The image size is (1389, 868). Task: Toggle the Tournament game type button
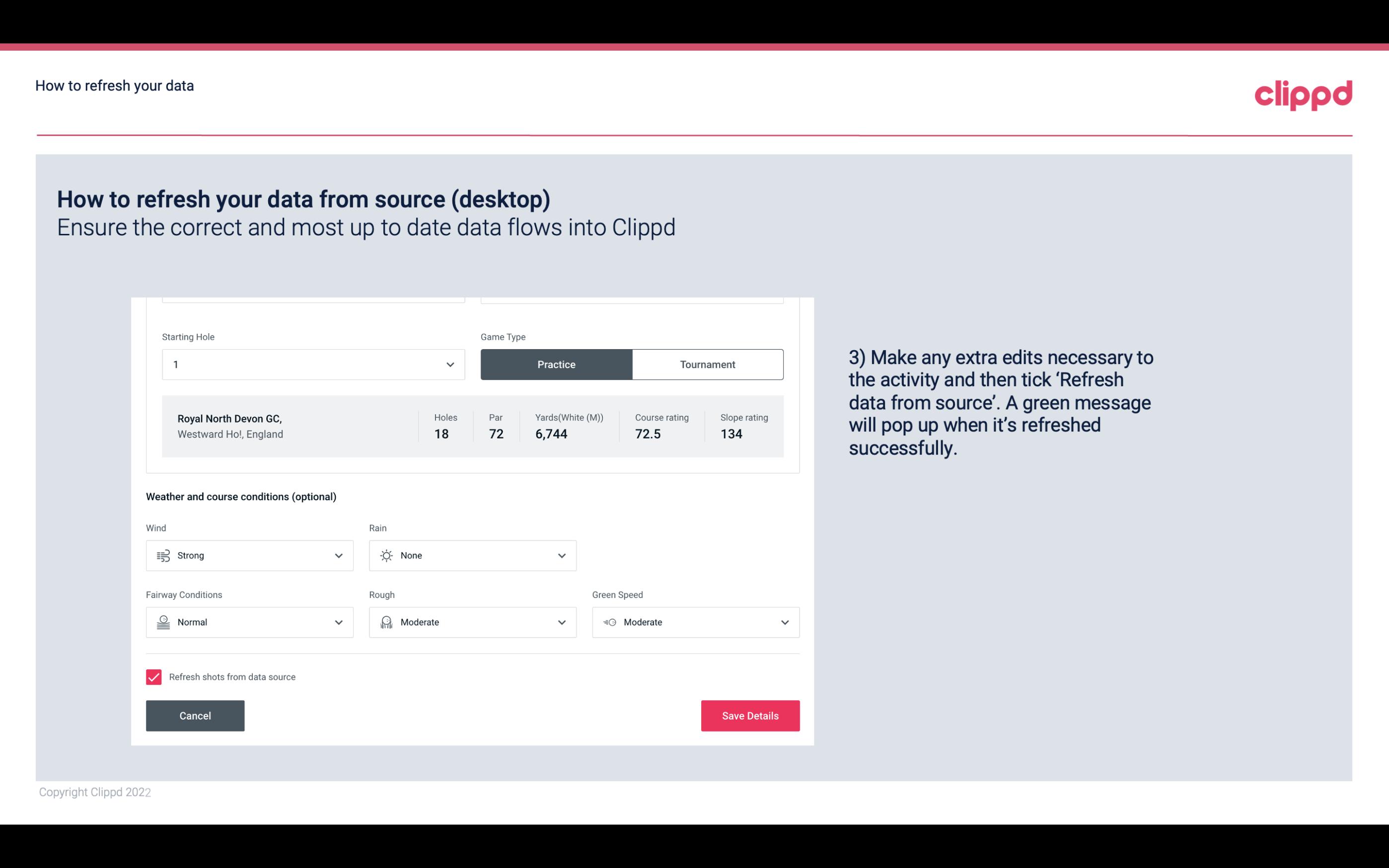pyautogui.click(x=707, y=364)
